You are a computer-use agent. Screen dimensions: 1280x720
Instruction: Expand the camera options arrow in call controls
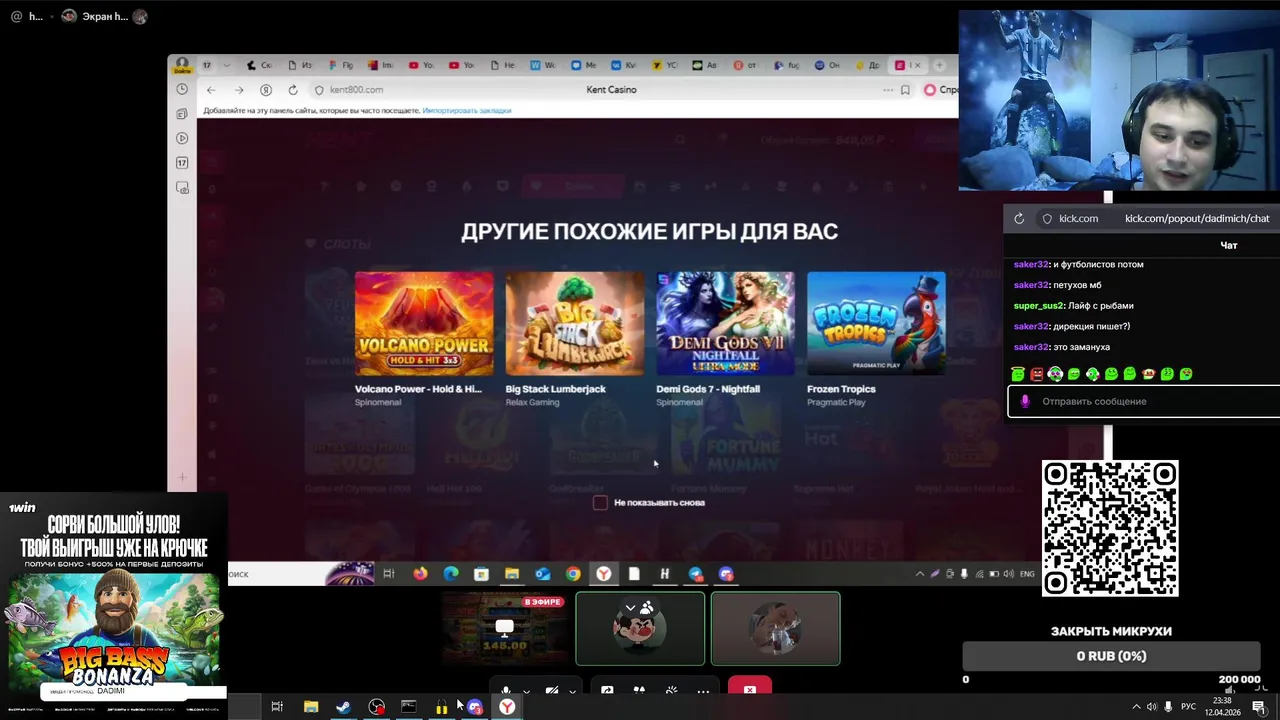click(x=572, y=691)
